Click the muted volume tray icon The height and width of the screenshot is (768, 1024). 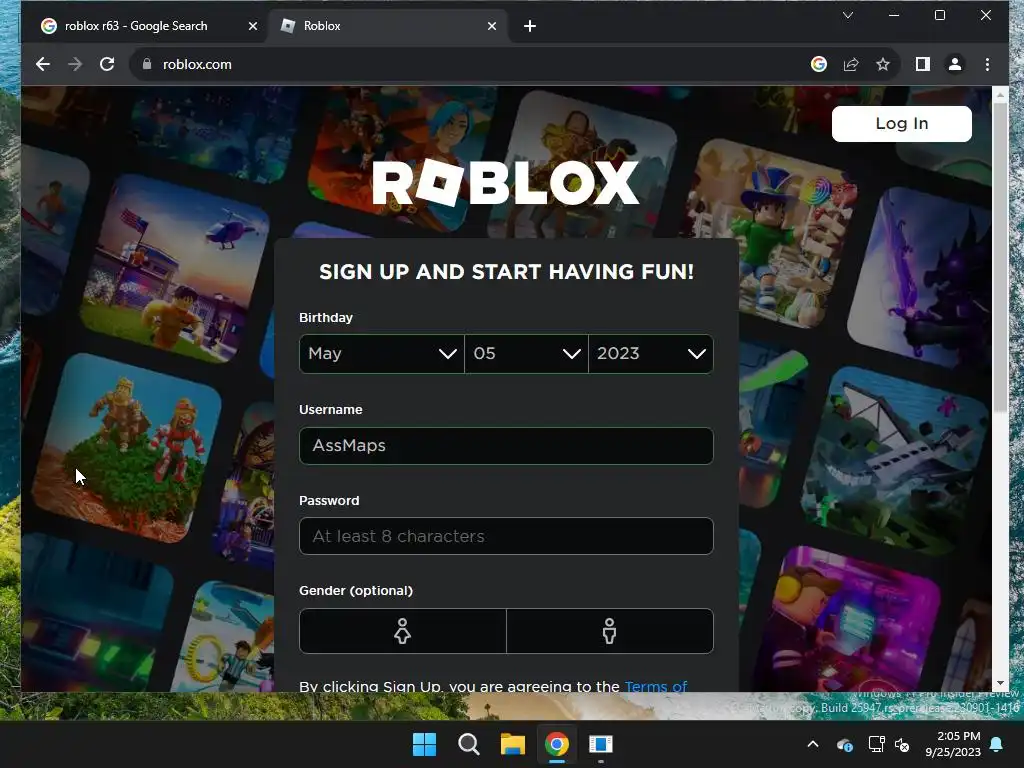point(902,744)
